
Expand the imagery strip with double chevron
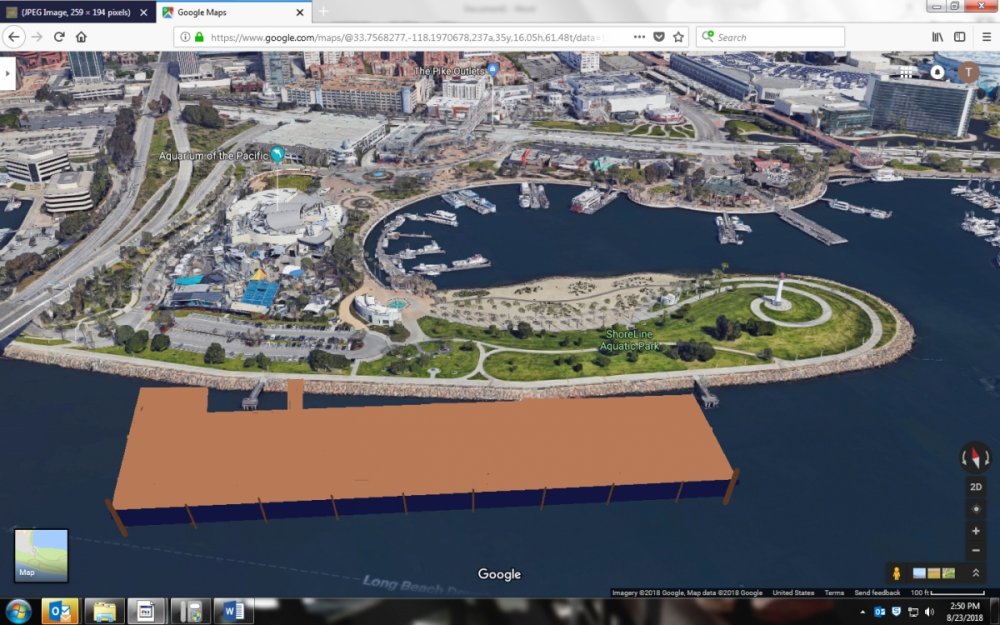(x=976, y=573)
